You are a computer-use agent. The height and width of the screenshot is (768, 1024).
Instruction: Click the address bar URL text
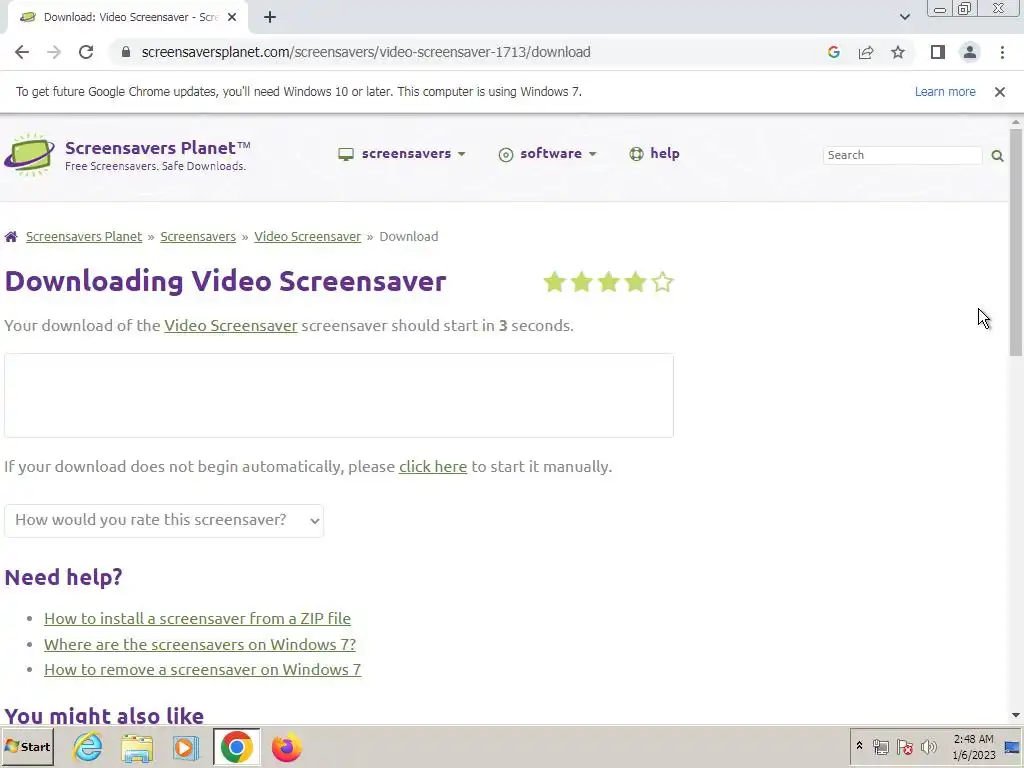(x=366, y=52)
